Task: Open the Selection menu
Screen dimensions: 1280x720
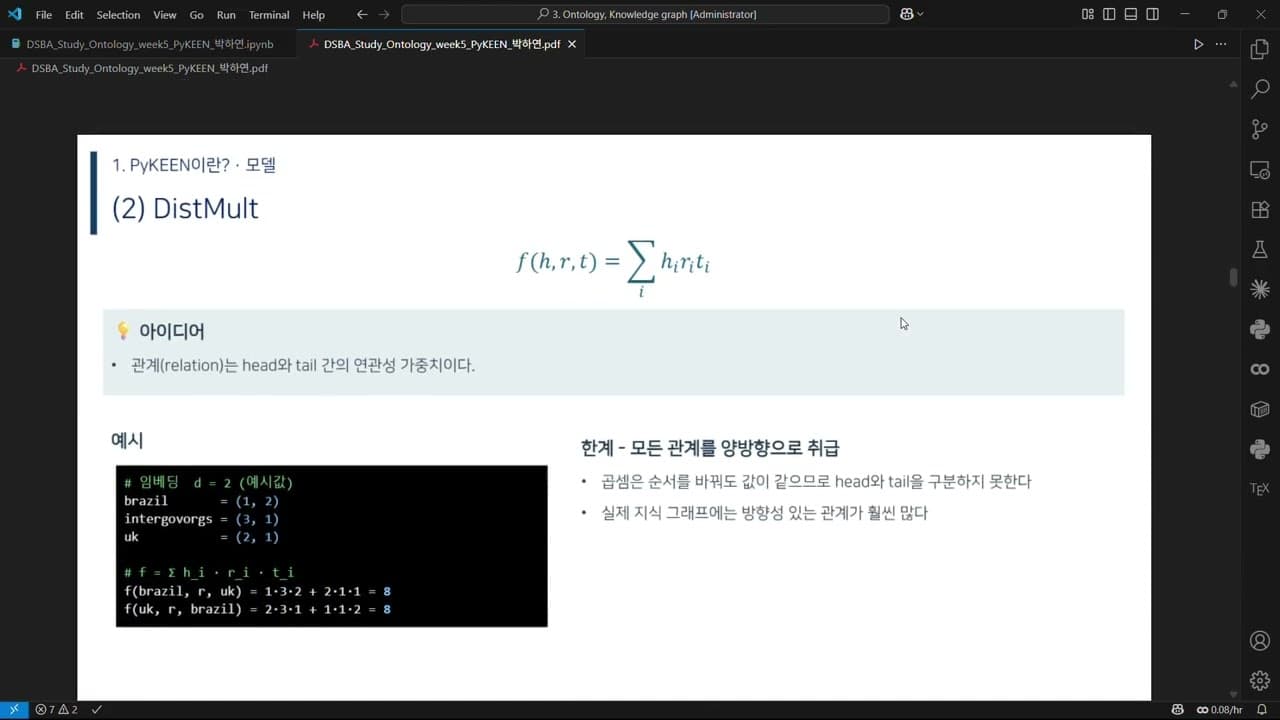Action: 118,15
